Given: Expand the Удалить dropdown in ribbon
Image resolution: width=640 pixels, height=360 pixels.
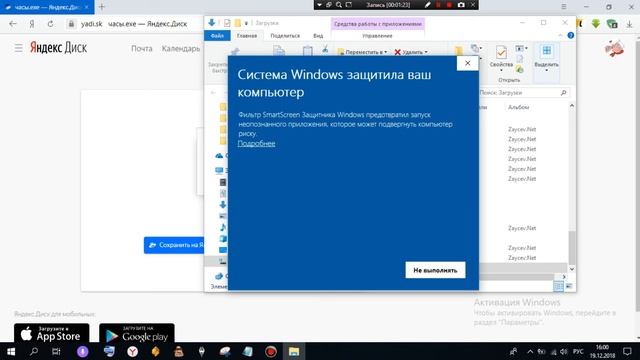Looking at the screenshot, I should click(411, 52).
